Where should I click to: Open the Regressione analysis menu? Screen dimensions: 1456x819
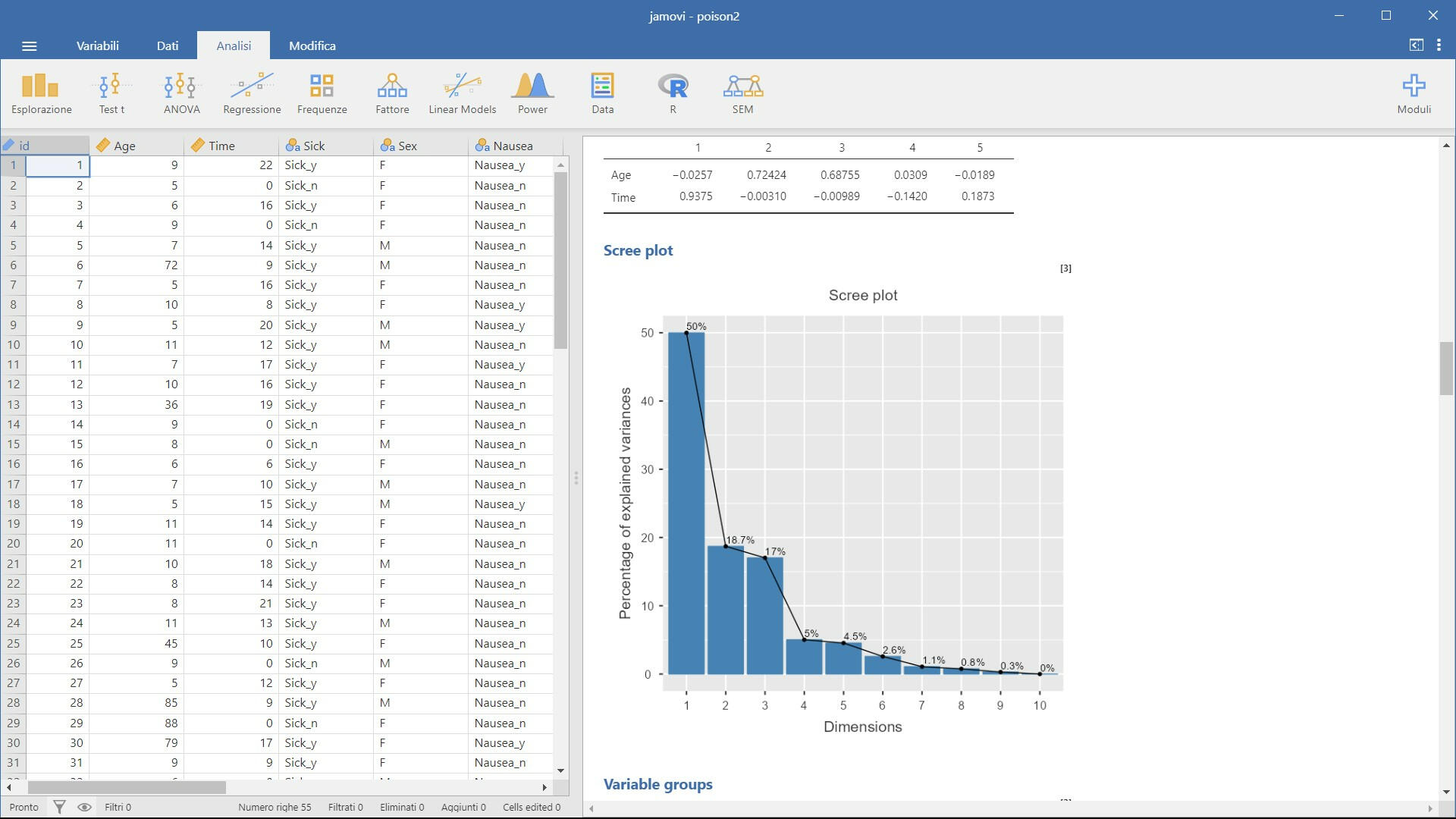pyautogui.click(x=252, y=93)
